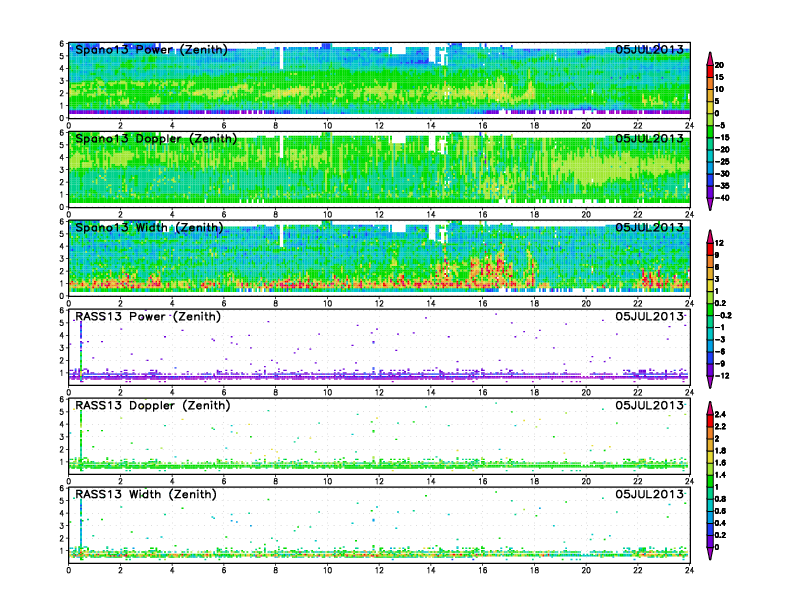Click the white data gap near hour 8 in Spano13 Power
Image resolution: width=792 pixels, height=612 pixels.
(282, 56)
